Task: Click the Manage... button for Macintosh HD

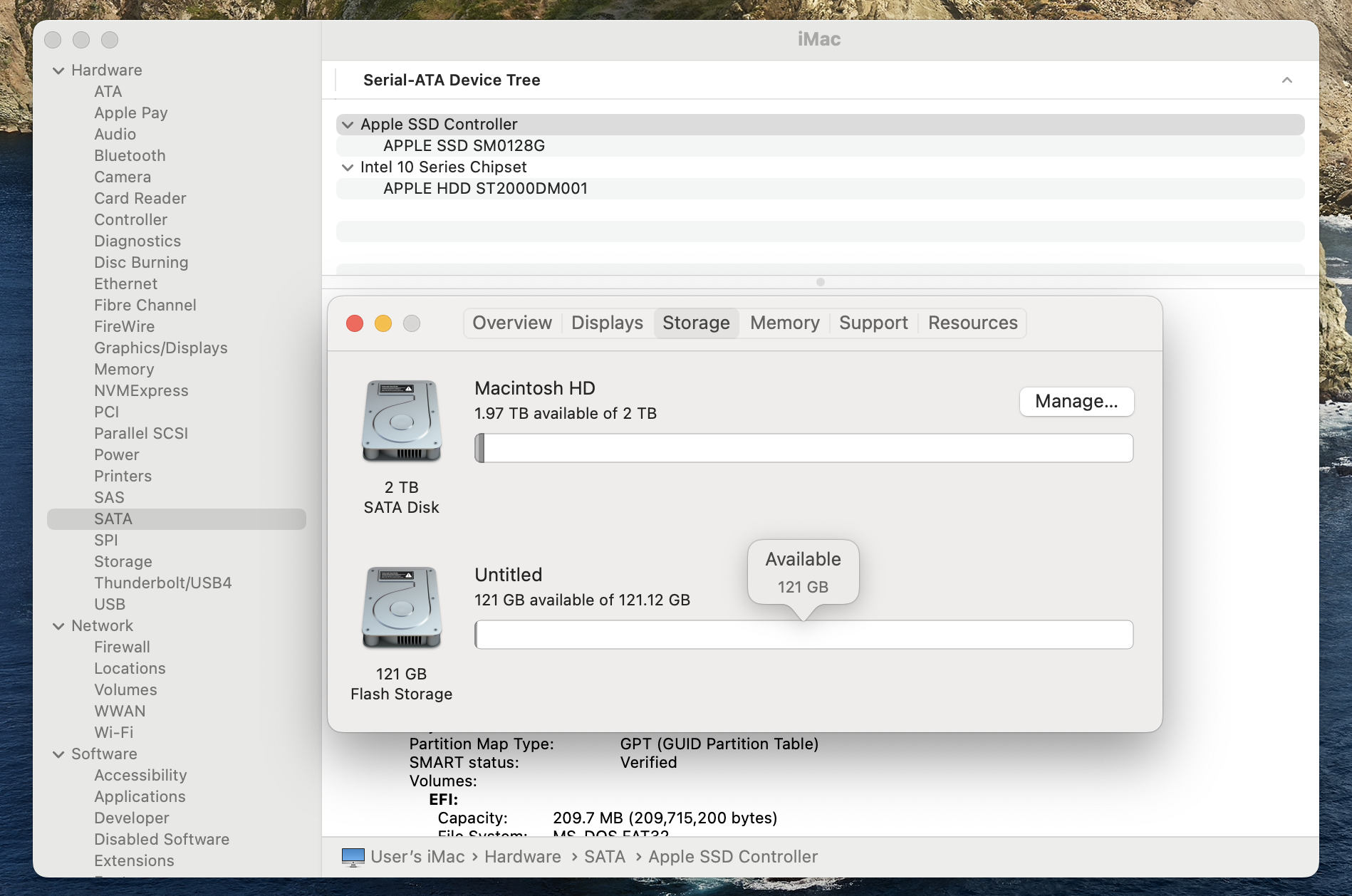Action: [1076, 401]
